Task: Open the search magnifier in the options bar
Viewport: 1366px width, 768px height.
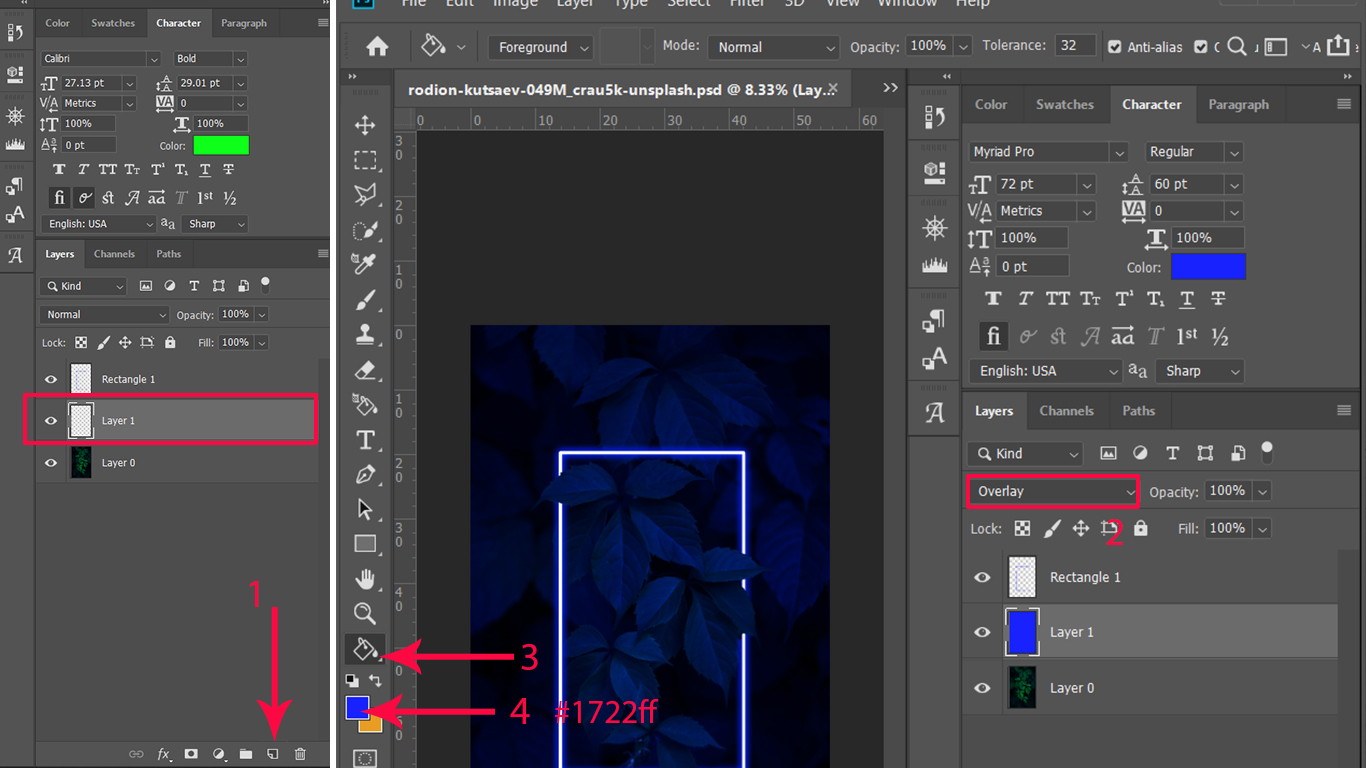Action: 1238,46
